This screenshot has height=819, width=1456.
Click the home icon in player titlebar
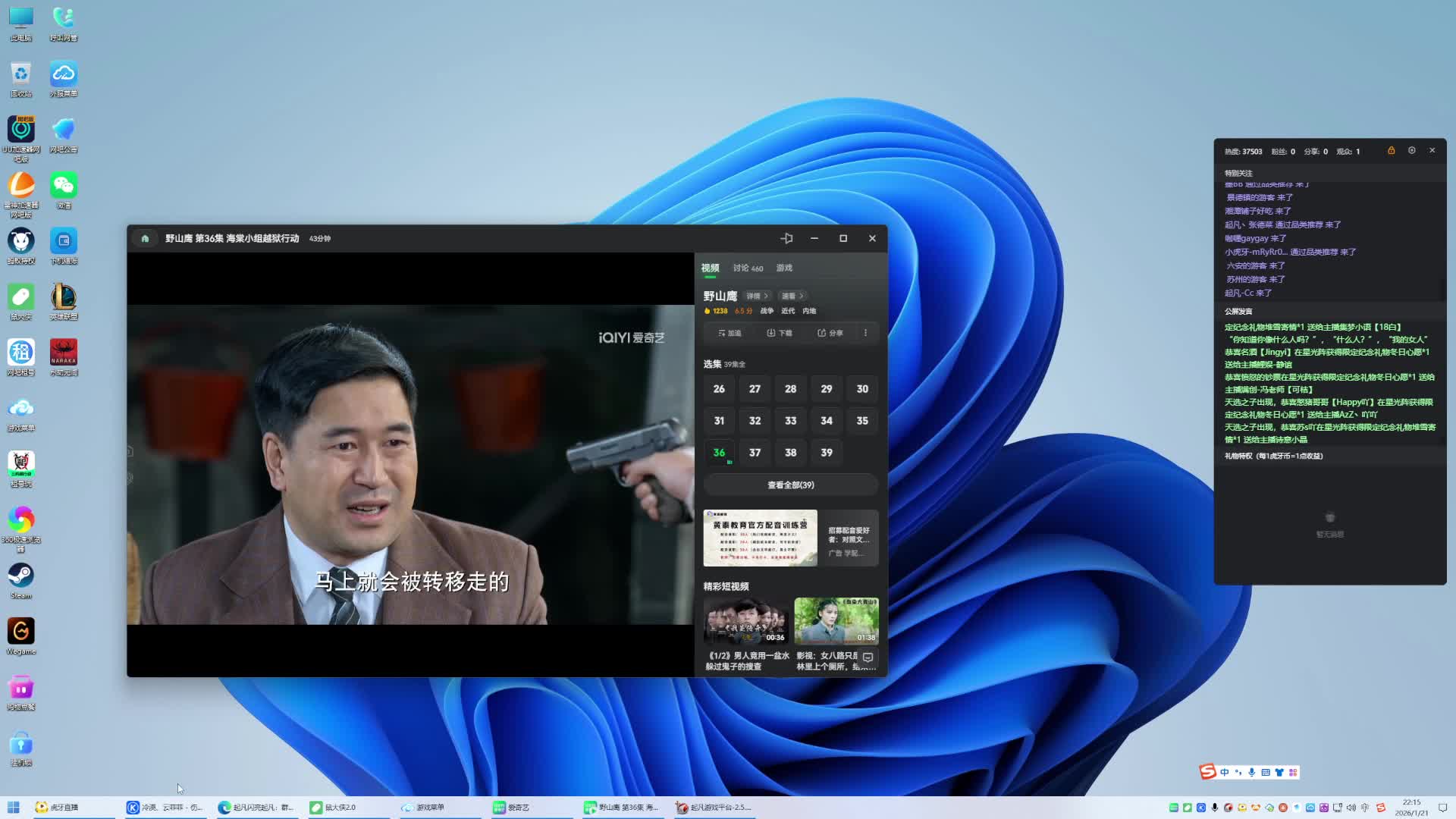coord(145,238)
